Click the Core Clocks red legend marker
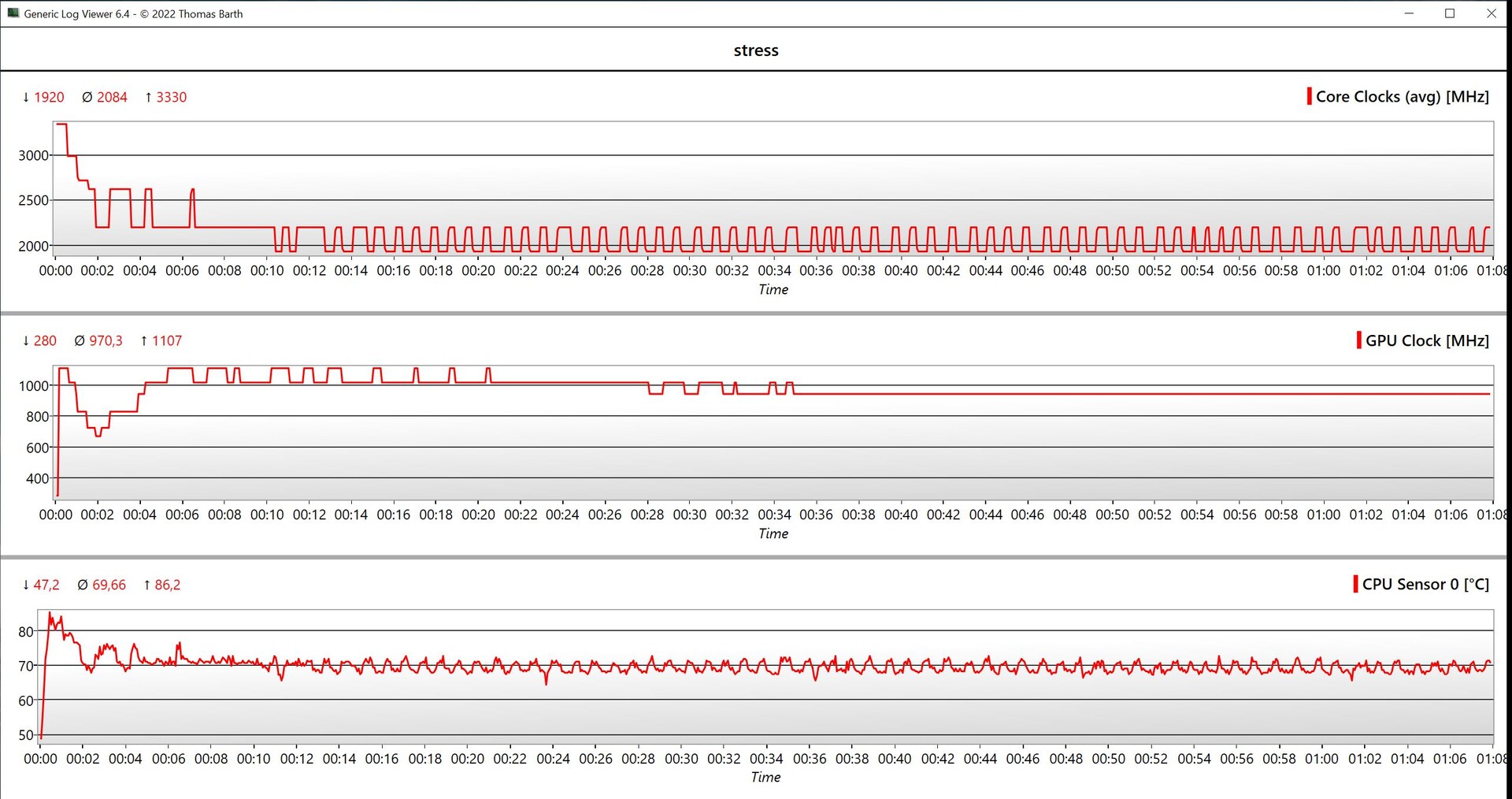The width and height of the screenshot is (1512, 799). [x=1309, y=97]
